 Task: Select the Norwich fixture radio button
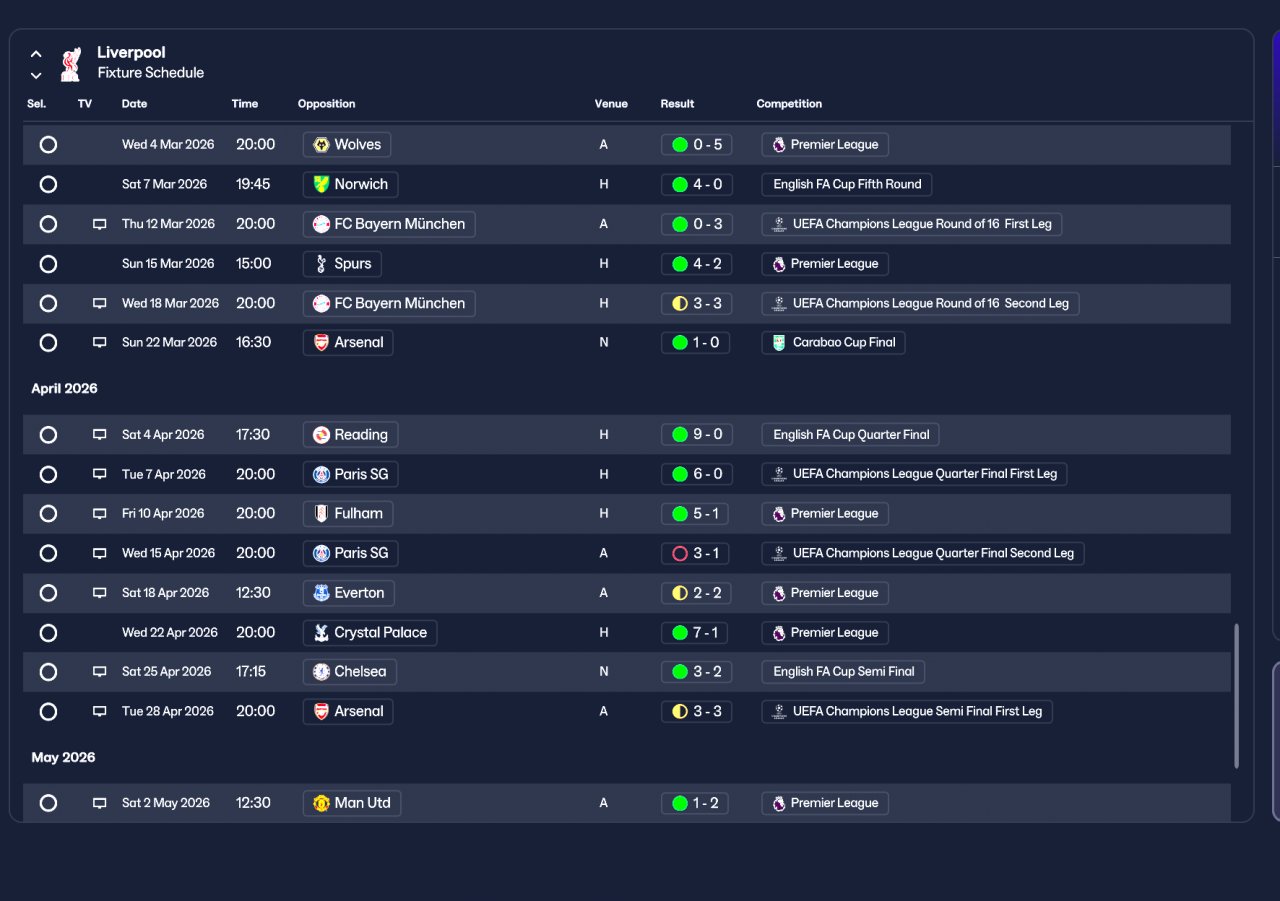point(48,184)
